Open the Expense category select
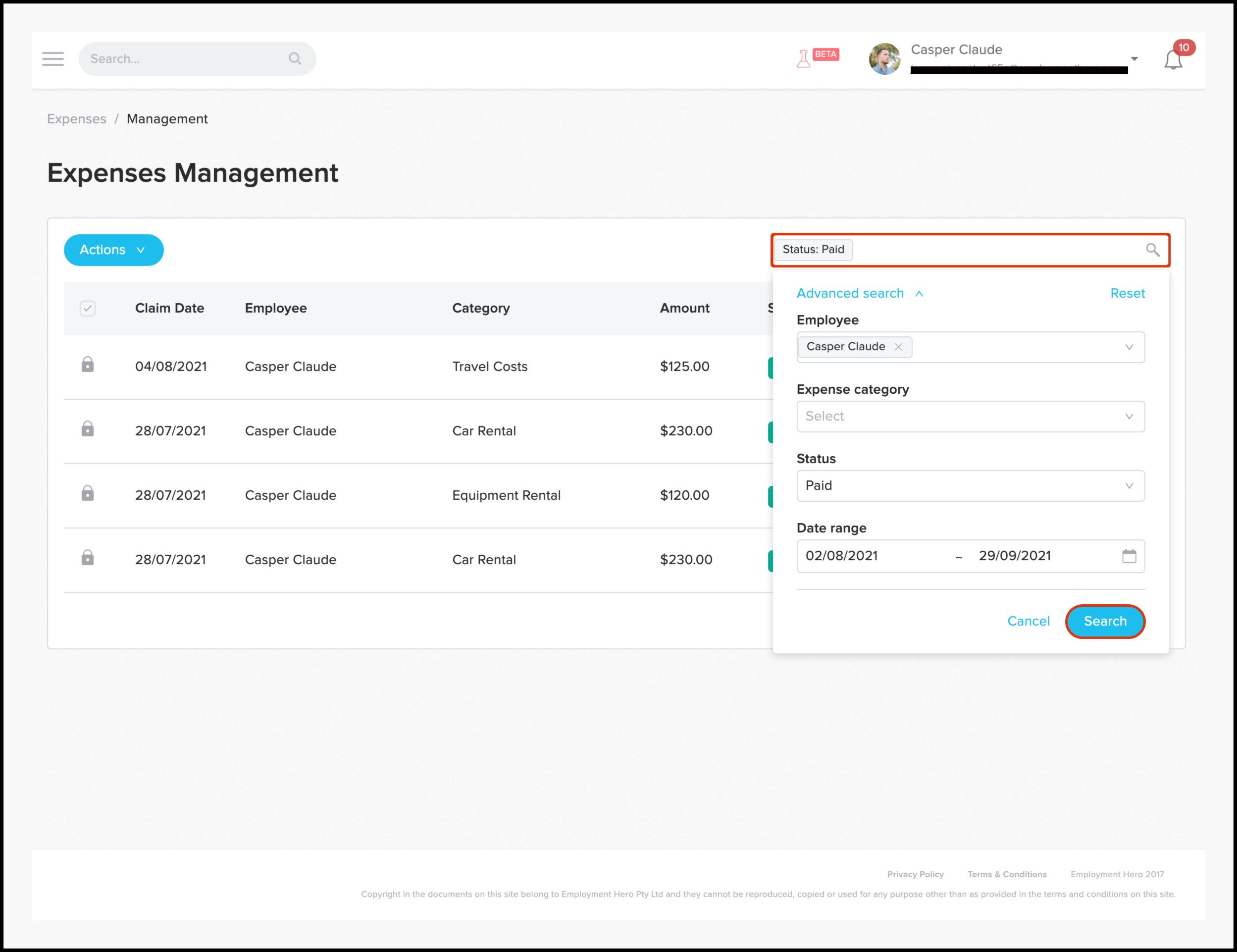 point(970,417)
